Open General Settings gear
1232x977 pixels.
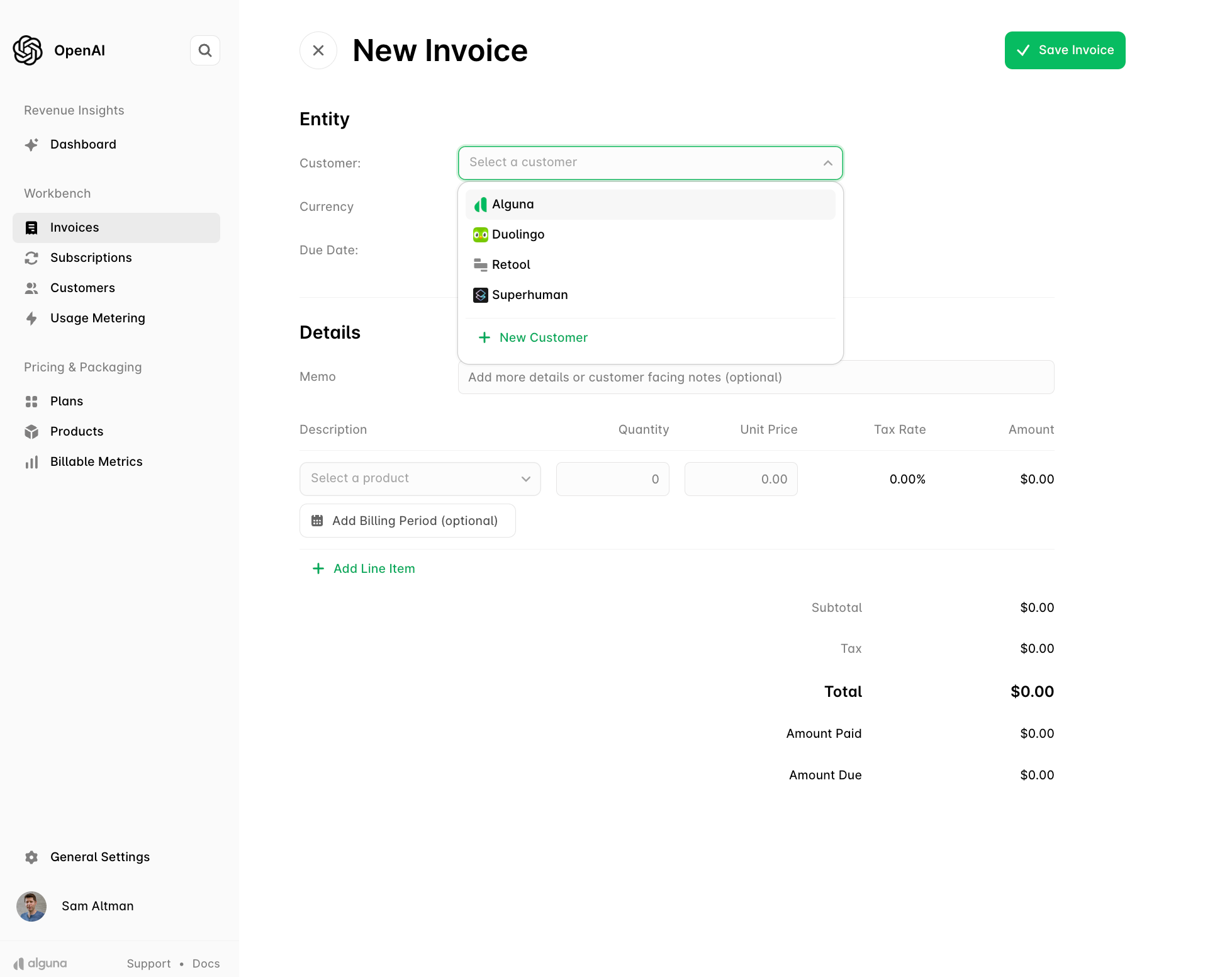point(31,857)
